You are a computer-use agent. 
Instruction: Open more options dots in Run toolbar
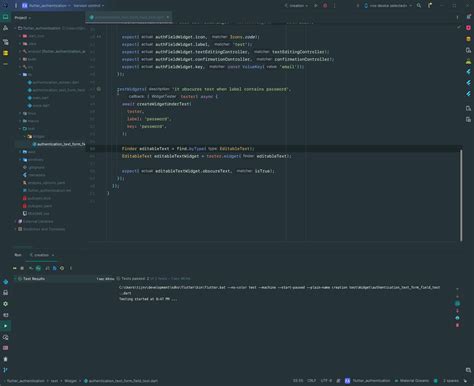[x=70, y=268]
